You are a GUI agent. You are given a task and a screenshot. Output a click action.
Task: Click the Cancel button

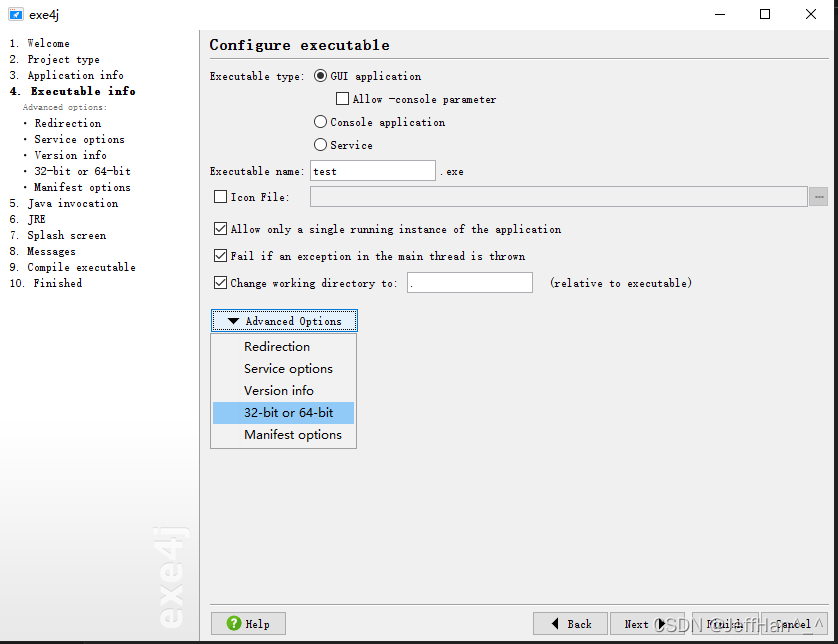coord(794,624)
